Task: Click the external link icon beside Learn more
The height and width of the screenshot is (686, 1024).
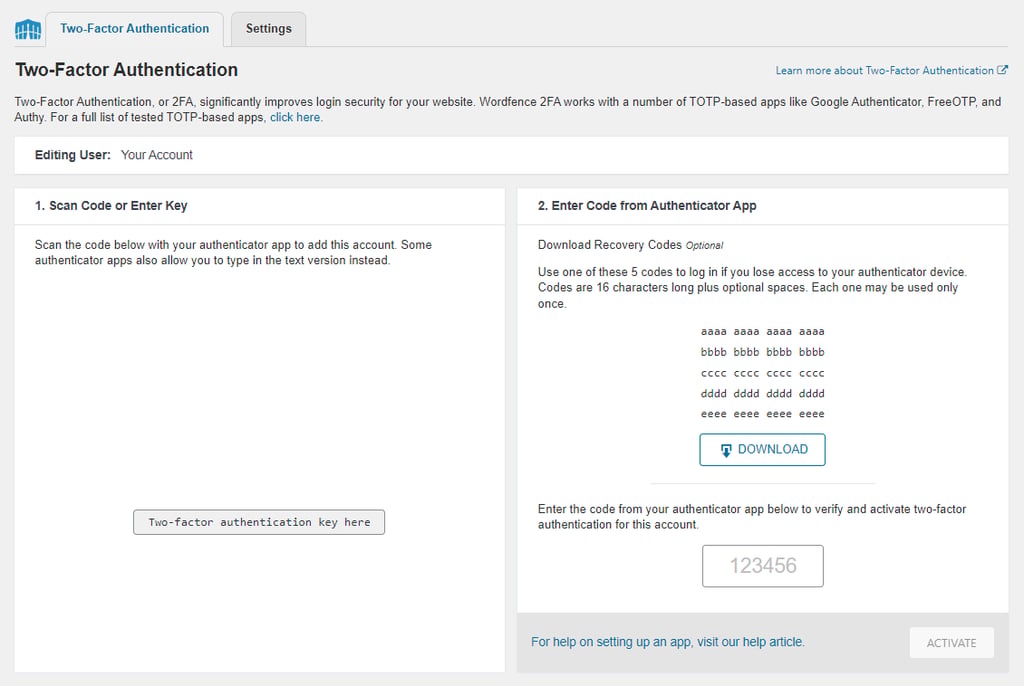Action: pos(1002,70)
